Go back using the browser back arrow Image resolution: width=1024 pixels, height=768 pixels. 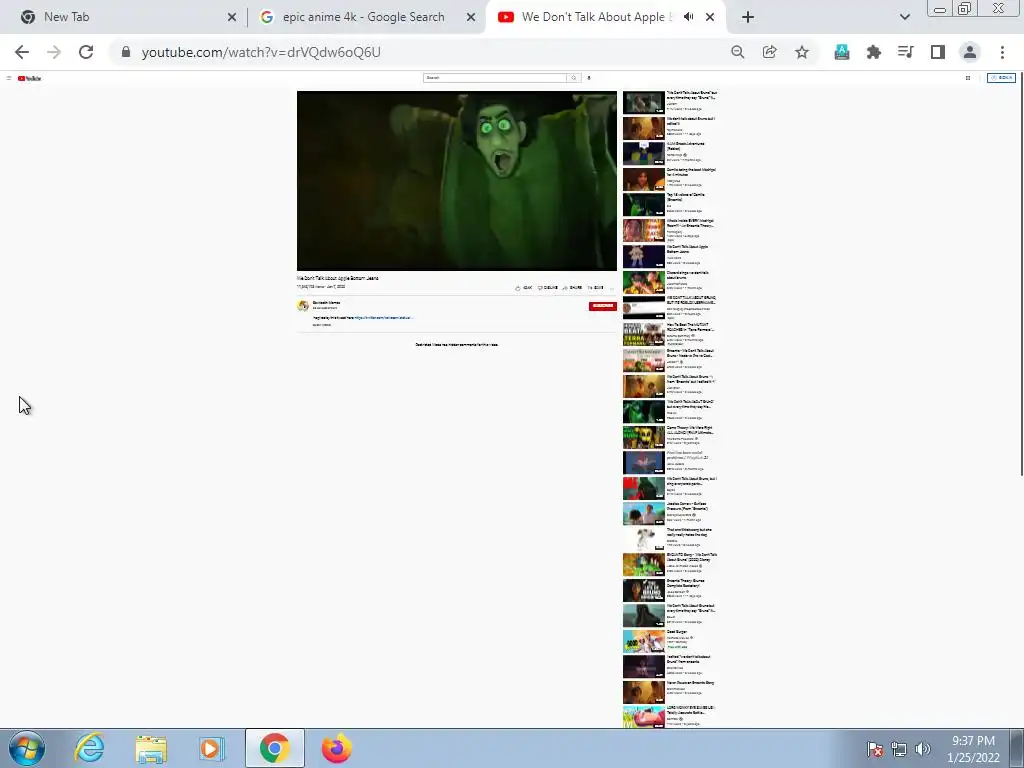tap(22, 52)
